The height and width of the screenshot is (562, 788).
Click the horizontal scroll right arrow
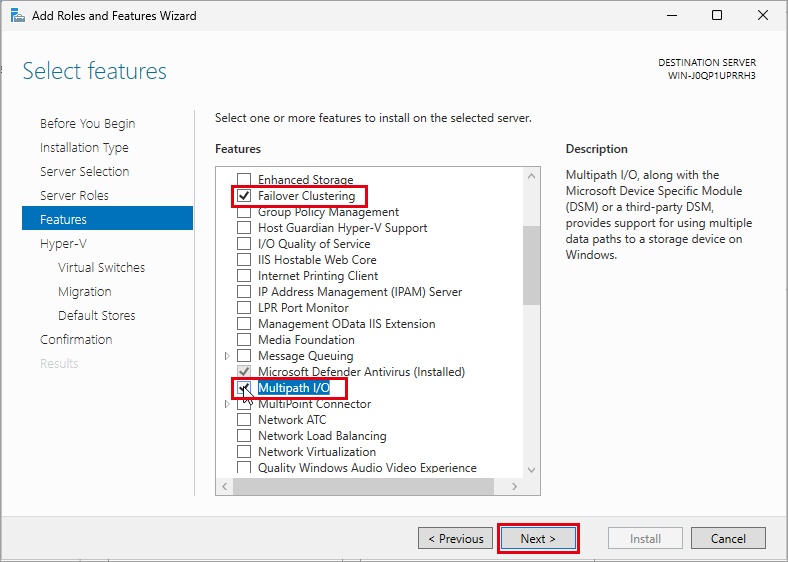(x=514, y=486)
